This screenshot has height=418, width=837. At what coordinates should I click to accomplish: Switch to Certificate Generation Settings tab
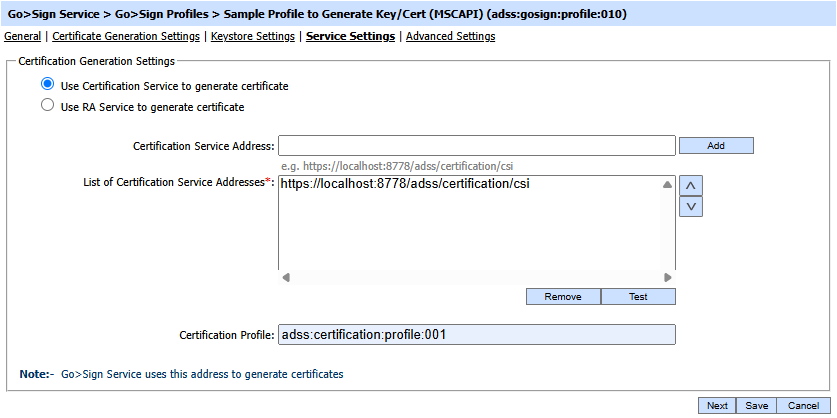point(125,37)
